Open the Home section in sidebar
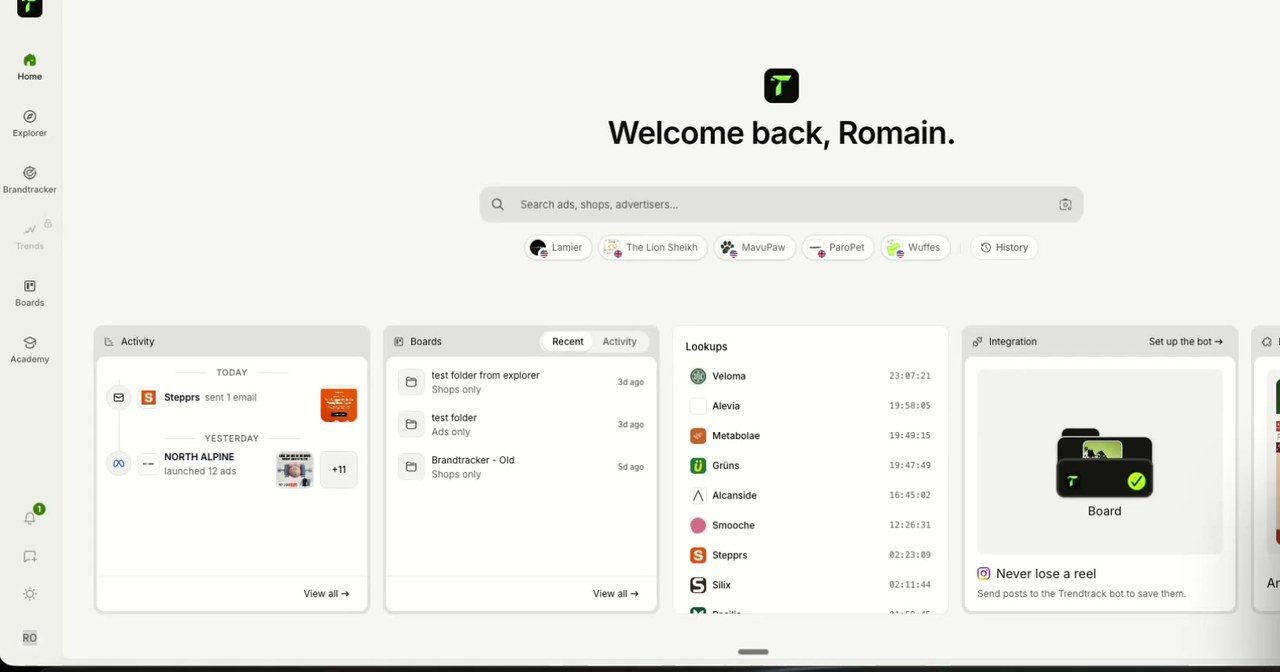1280x672 pixels. click(30, 67)
